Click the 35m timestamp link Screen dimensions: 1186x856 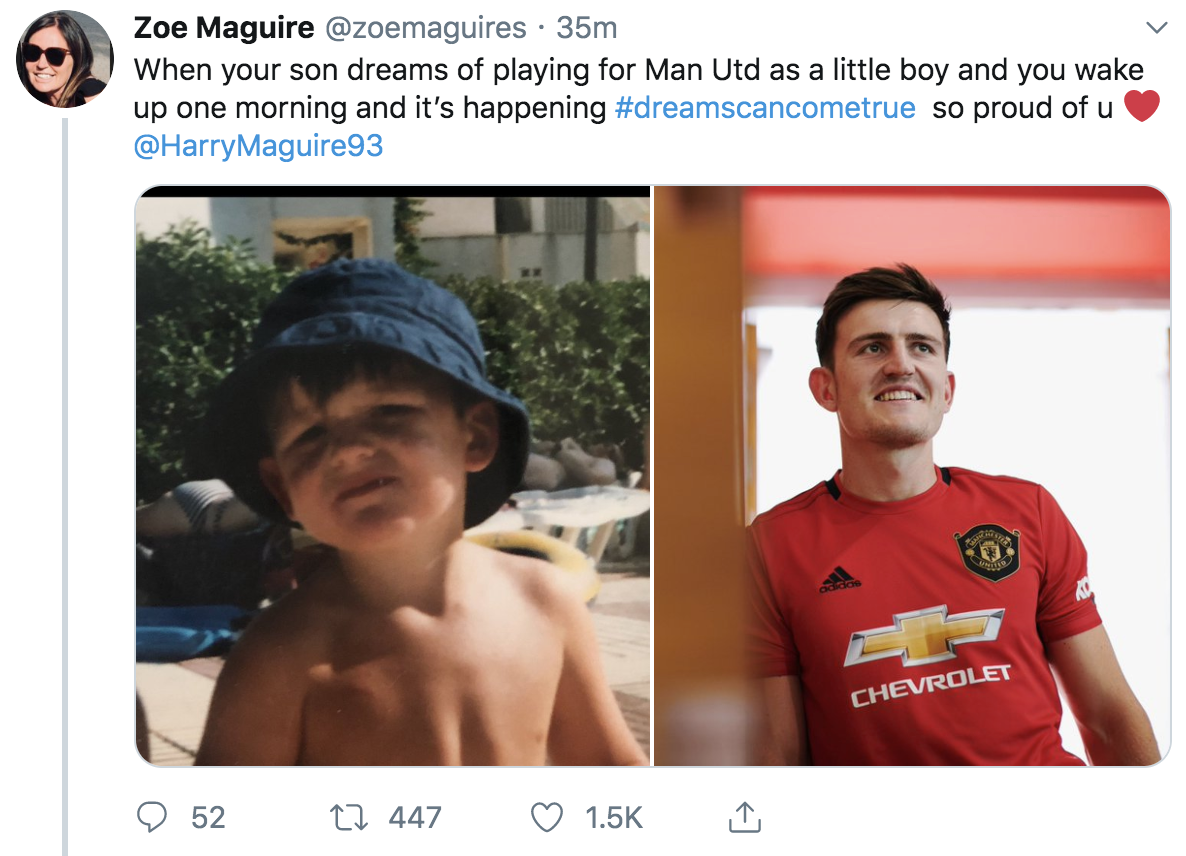(586, 28)
